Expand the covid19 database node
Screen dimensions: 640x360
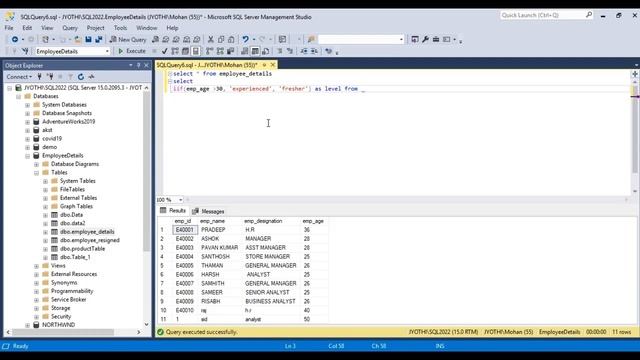(27, 139)
